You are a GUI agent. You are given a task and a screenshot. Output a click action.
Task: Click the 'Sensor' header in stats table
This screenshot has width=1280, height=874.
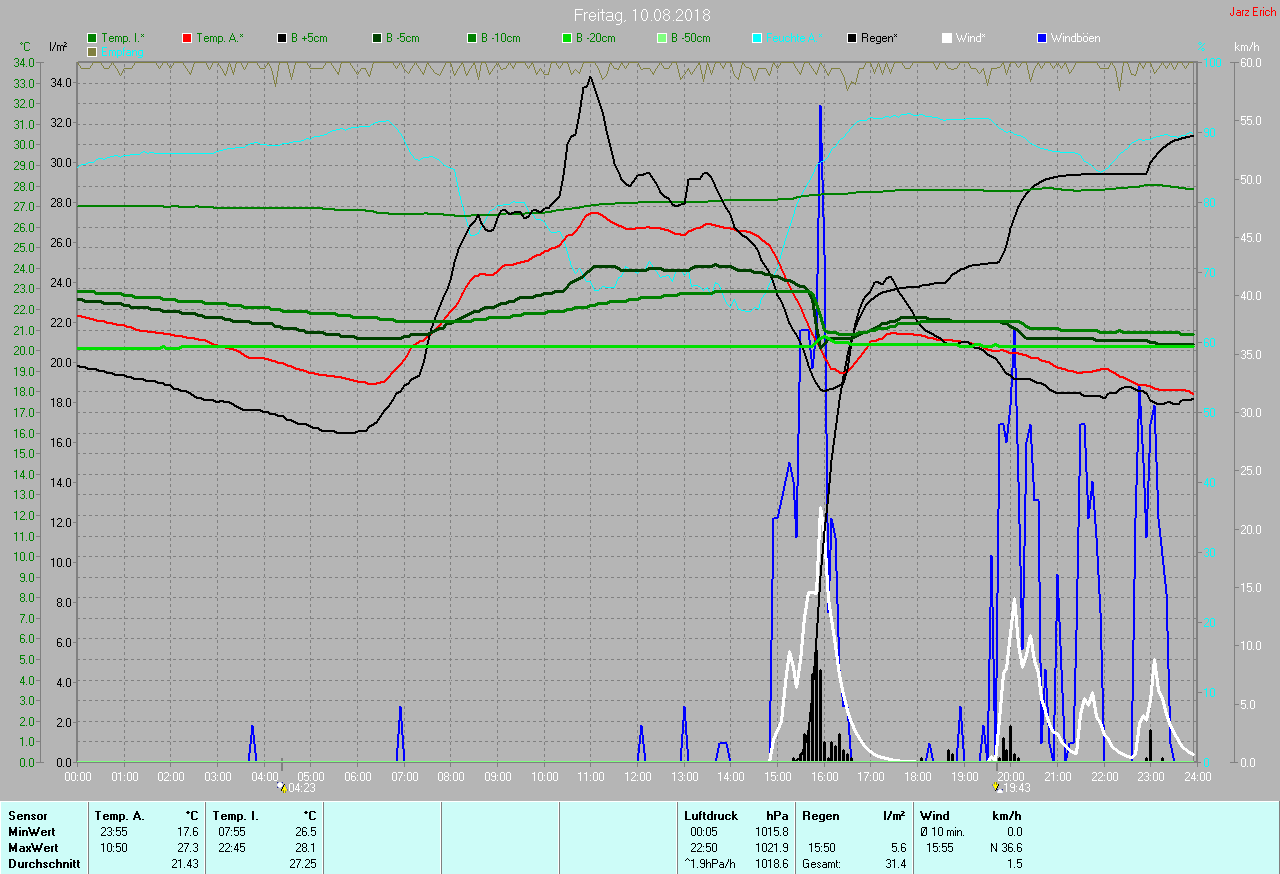28,816
